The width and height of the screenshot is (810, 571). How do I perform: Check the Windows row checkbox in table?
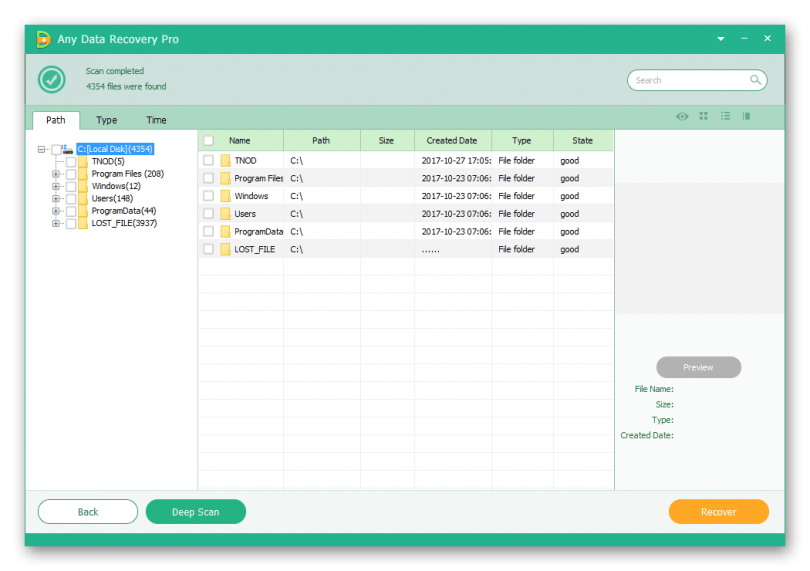click(209, 196)
